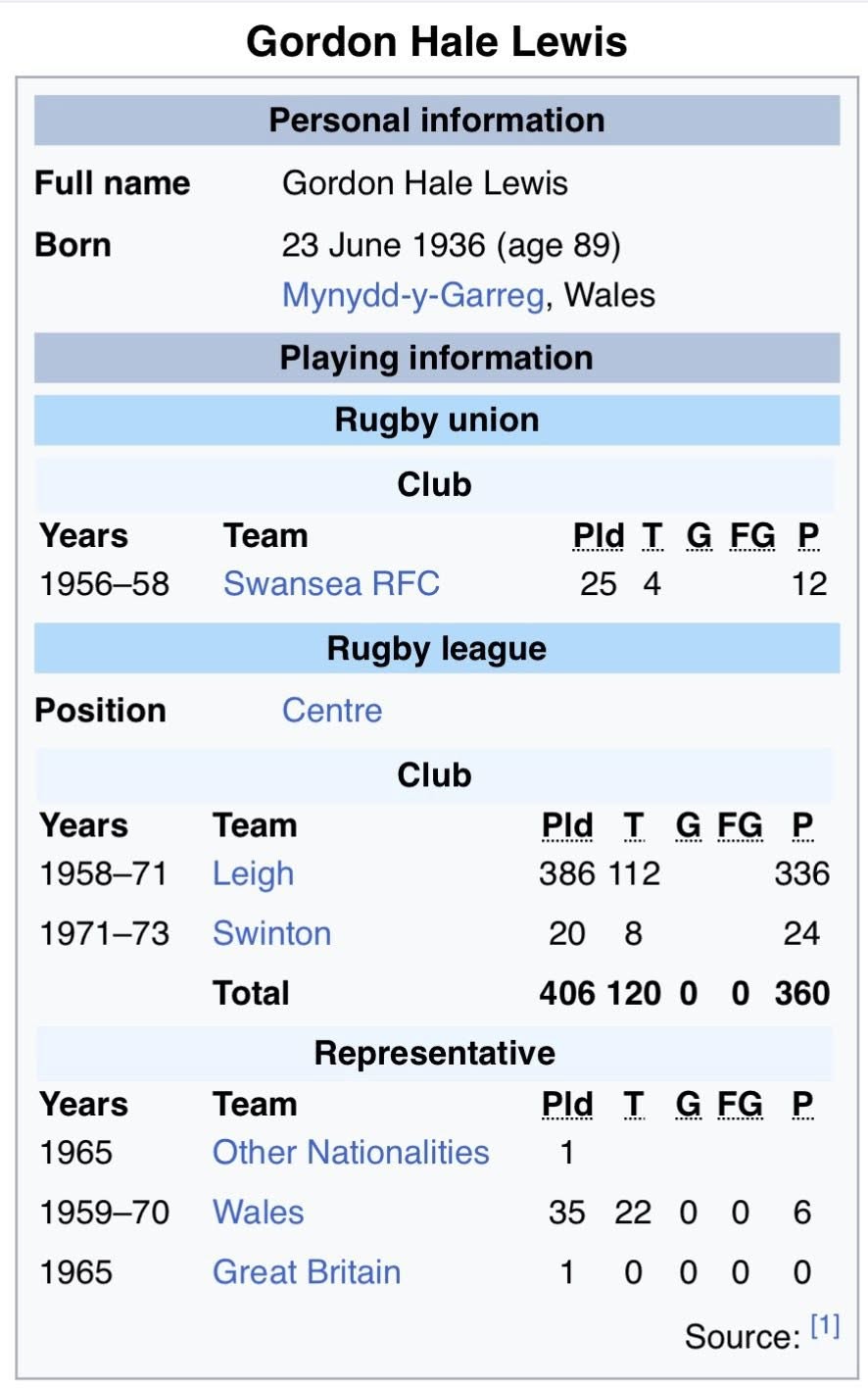This screenshot has height=1388, width=868.
Task: Click the total points value 360
Action: point(801,994)
